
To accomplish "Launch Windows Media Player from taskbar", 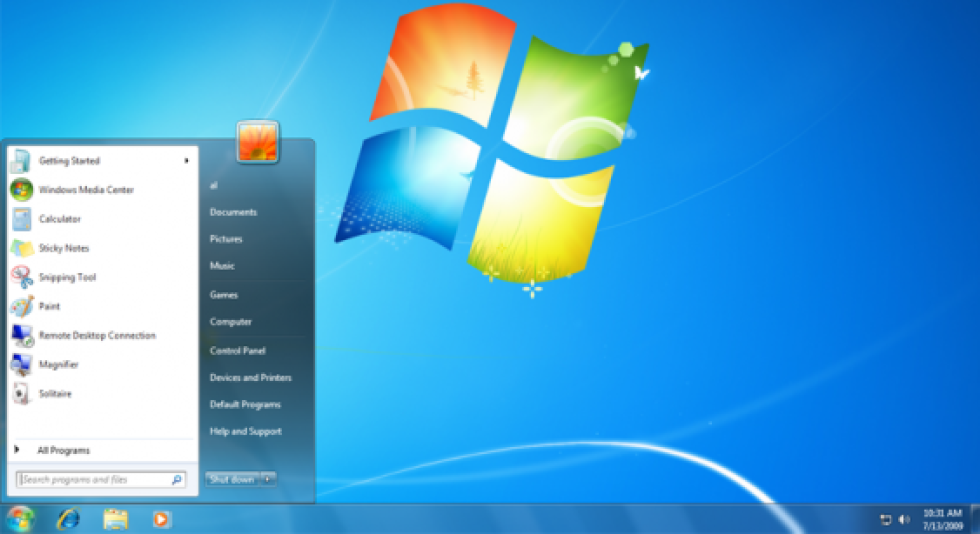I will [161, 519].
